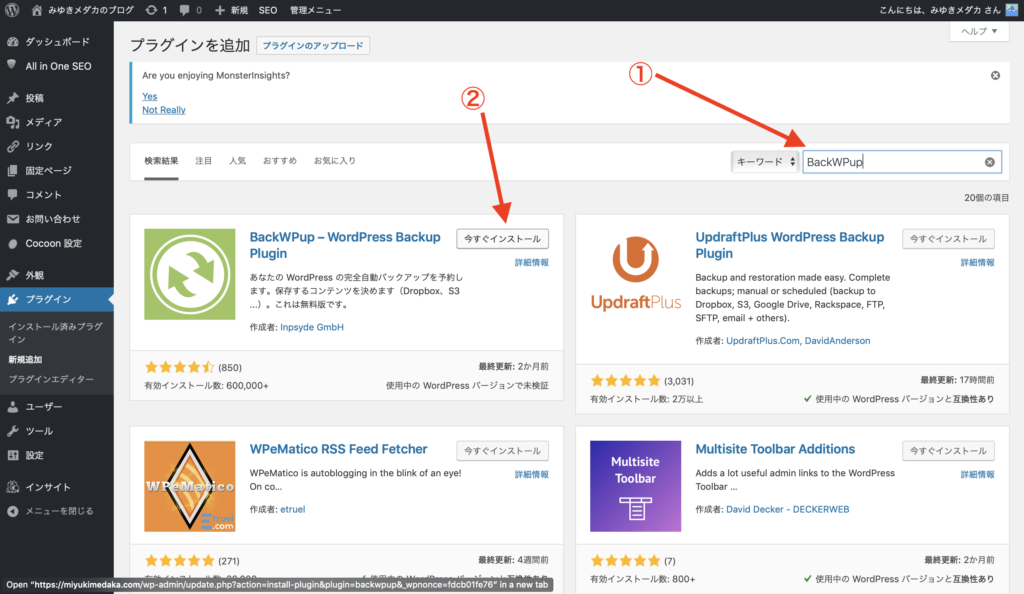Image resolution: width=1024 pixels, height=594 pixels.
Task: View 詳細情報 for UpdraftPlus
Action: [x=978, y=262]
